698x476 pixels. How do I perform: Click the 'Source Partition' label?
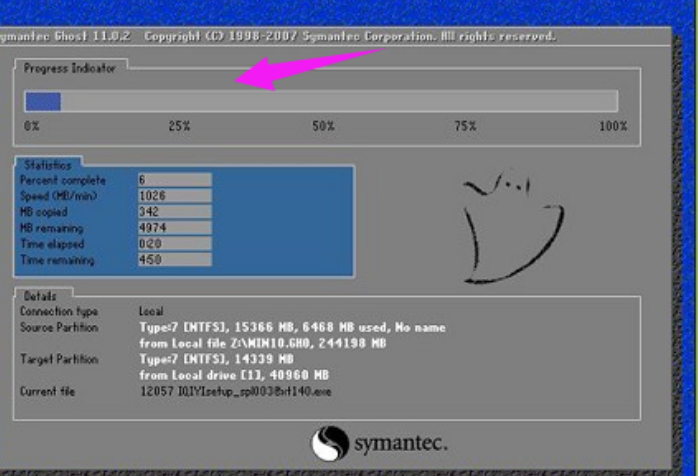pos(59,327)
